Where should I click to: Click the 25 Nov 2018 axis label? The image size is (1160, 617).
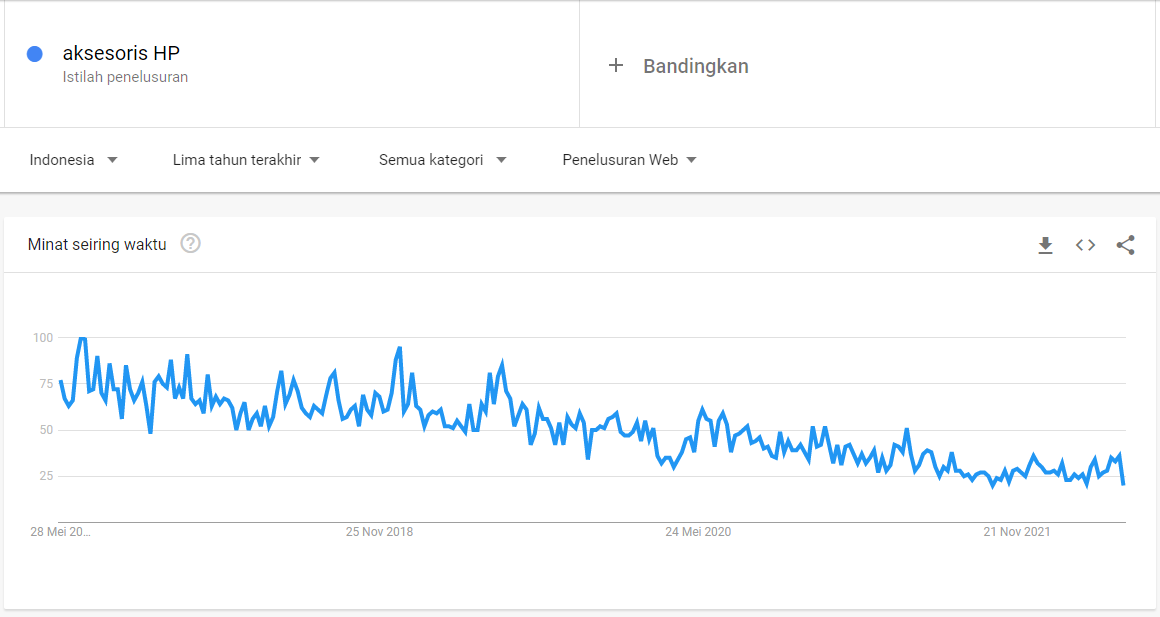[x=379, y=532]
